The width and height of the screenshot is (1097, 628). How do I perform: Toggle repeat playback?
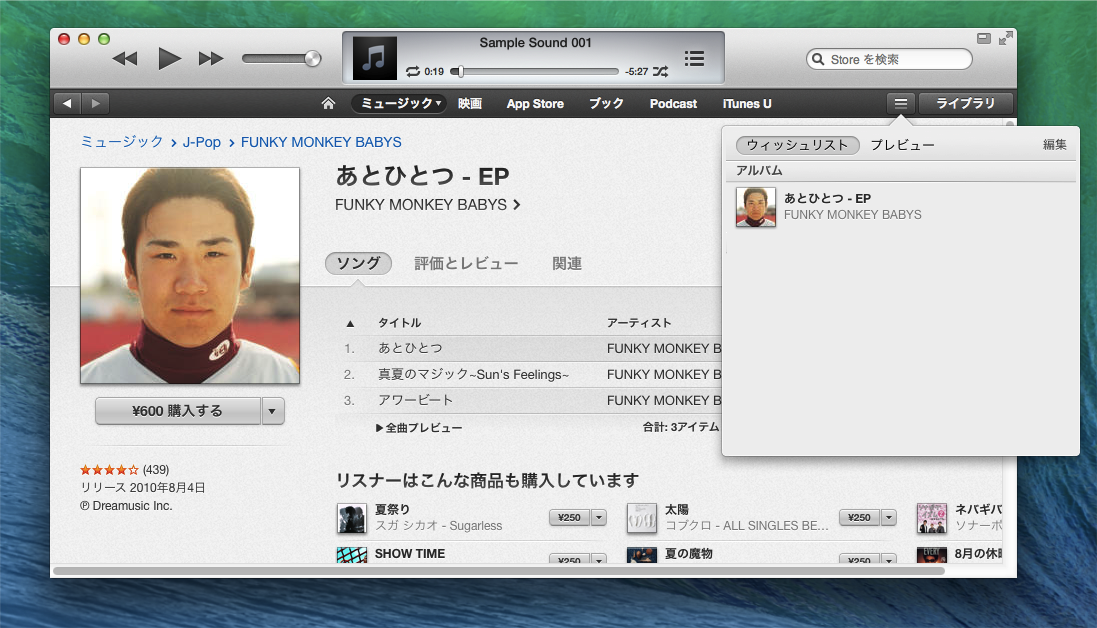pyautogui.click(x=412, y=72)
